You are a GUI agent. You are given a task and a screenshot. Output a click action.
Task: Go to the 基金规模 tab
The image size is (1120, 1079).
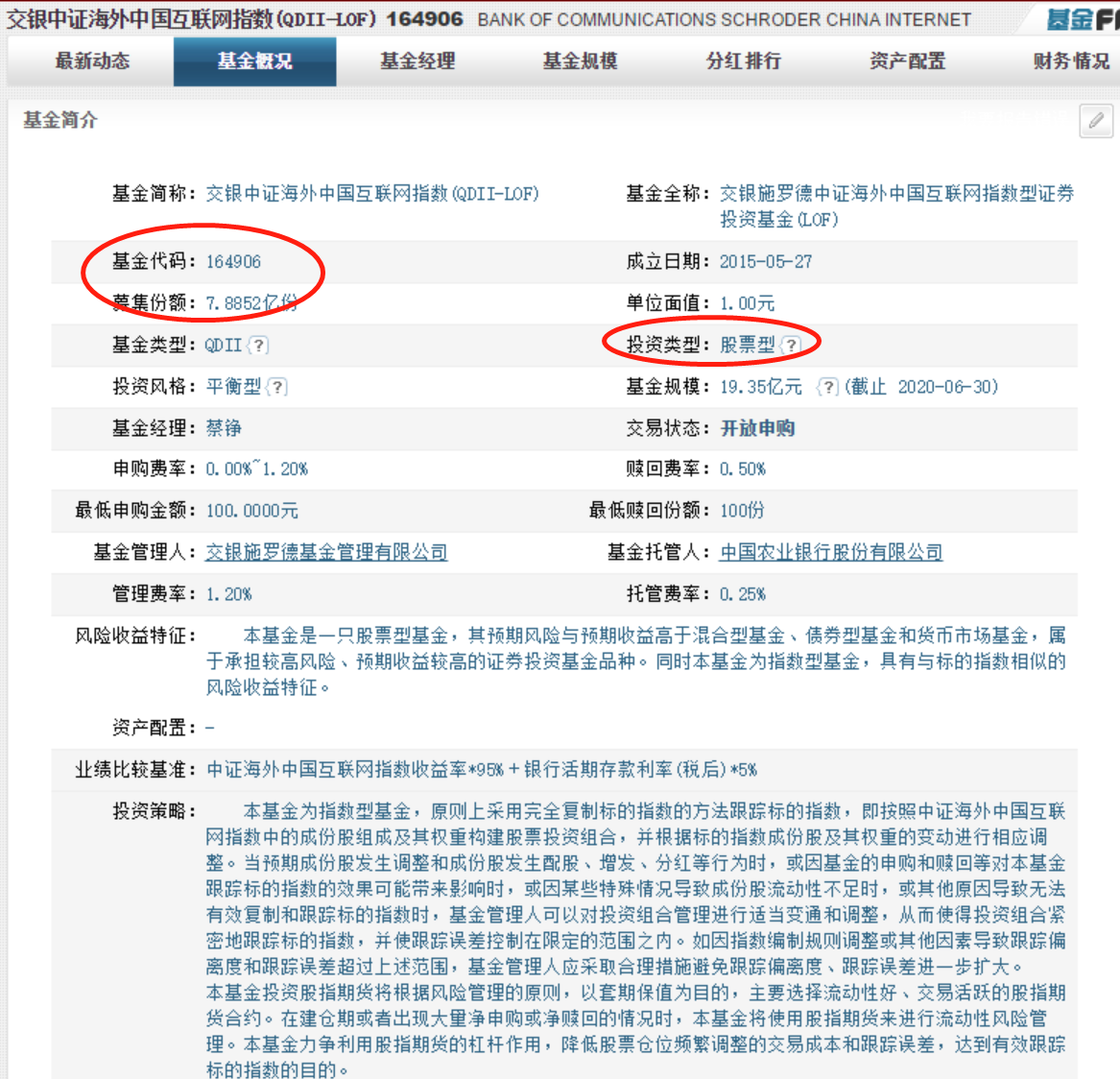click(x=581, y=61)
